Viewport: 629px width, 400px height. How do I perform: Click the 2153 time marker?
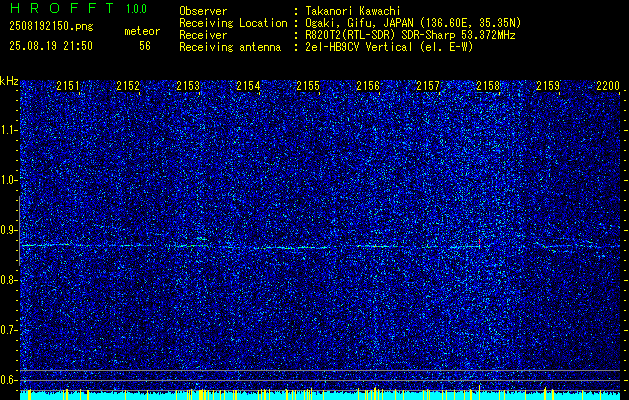click(188, 86)
